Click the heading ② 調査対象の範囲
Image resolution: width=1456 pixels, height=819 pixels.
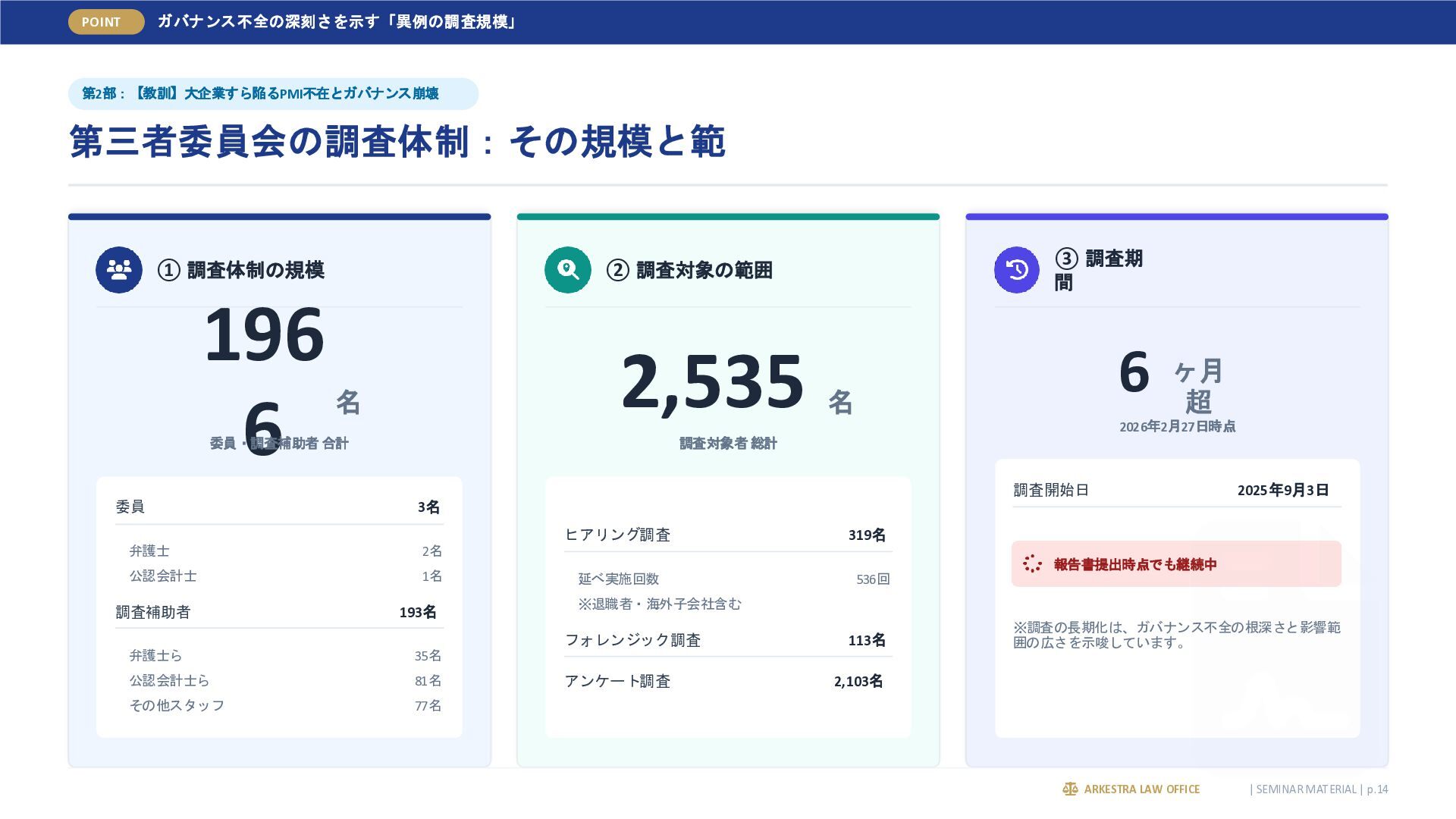click(x=689, y=270)
